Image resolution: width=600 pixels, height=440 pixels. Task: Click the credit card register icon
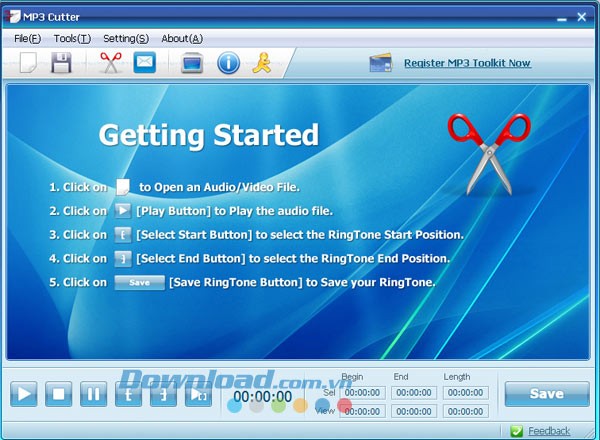(x=381, y=63)
